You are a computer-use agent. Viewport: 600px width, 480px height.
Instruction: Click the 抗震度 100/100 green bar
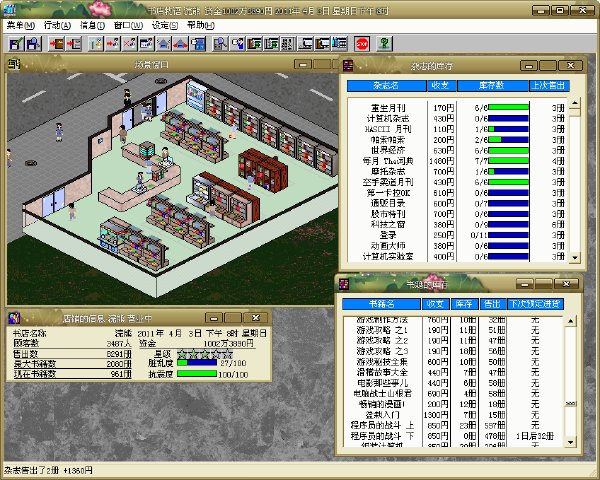(x=197, y=373)
